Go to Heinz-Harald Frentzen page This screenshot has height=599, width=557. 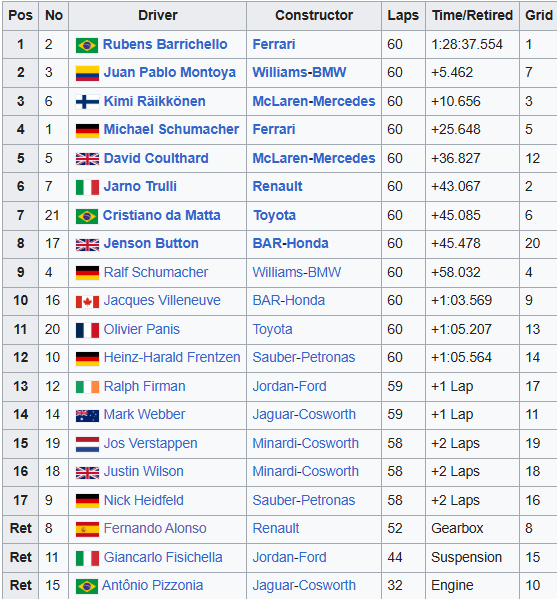[x=172, y=358]
